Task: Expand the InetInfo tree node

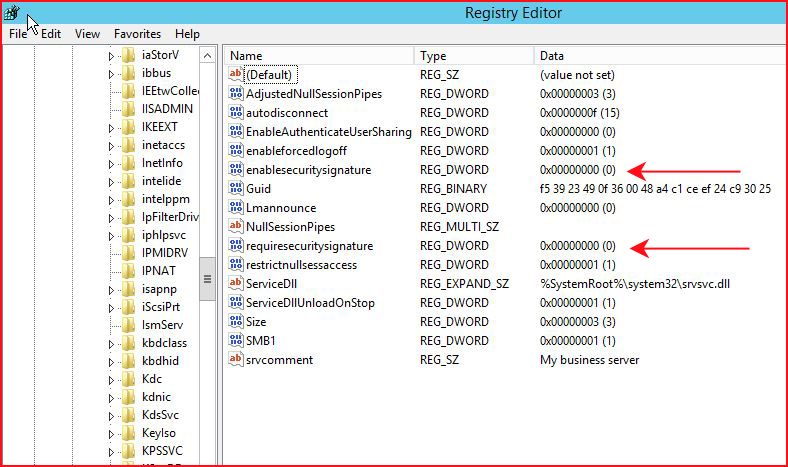Action: tap(111, 164)
